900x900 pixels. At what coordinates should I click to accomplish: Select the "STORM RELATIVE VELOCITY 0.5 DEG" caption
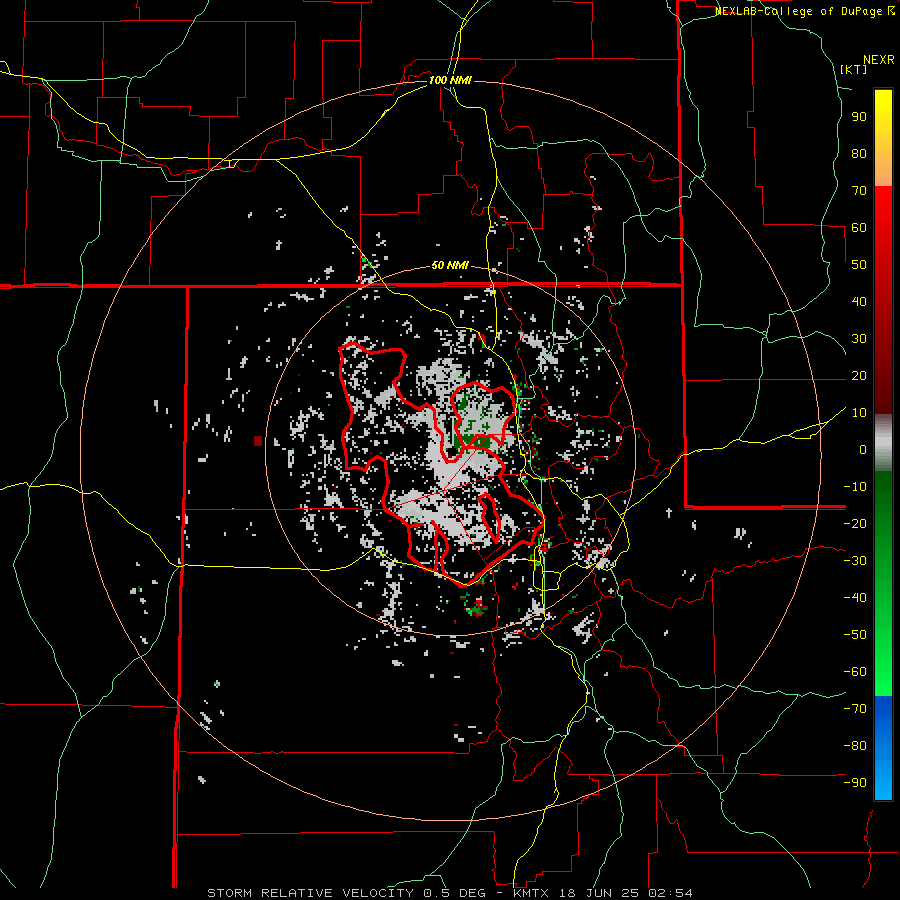346,893
